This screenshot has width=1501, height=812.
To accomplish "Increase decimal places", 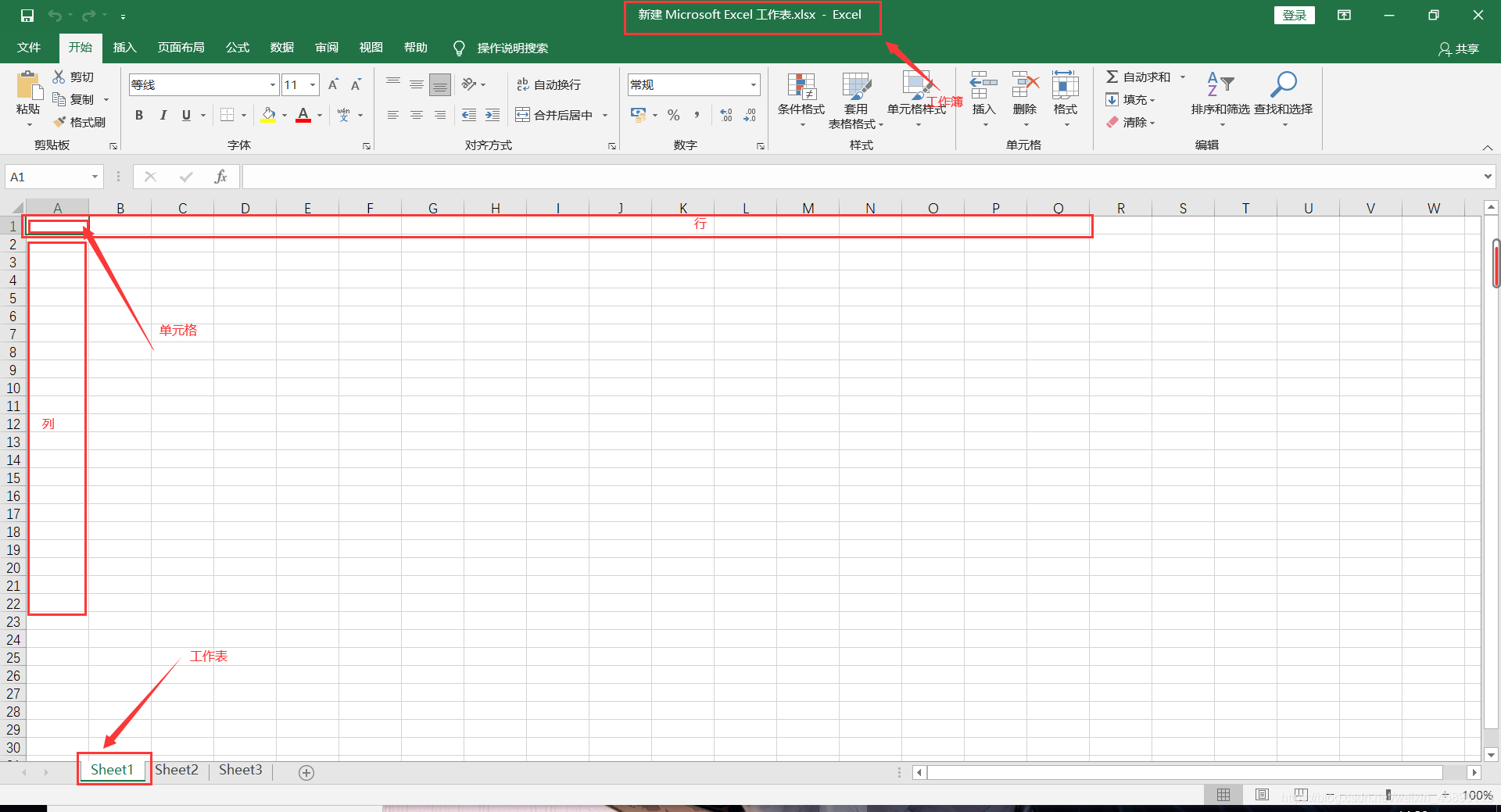I will coord(726,115).
